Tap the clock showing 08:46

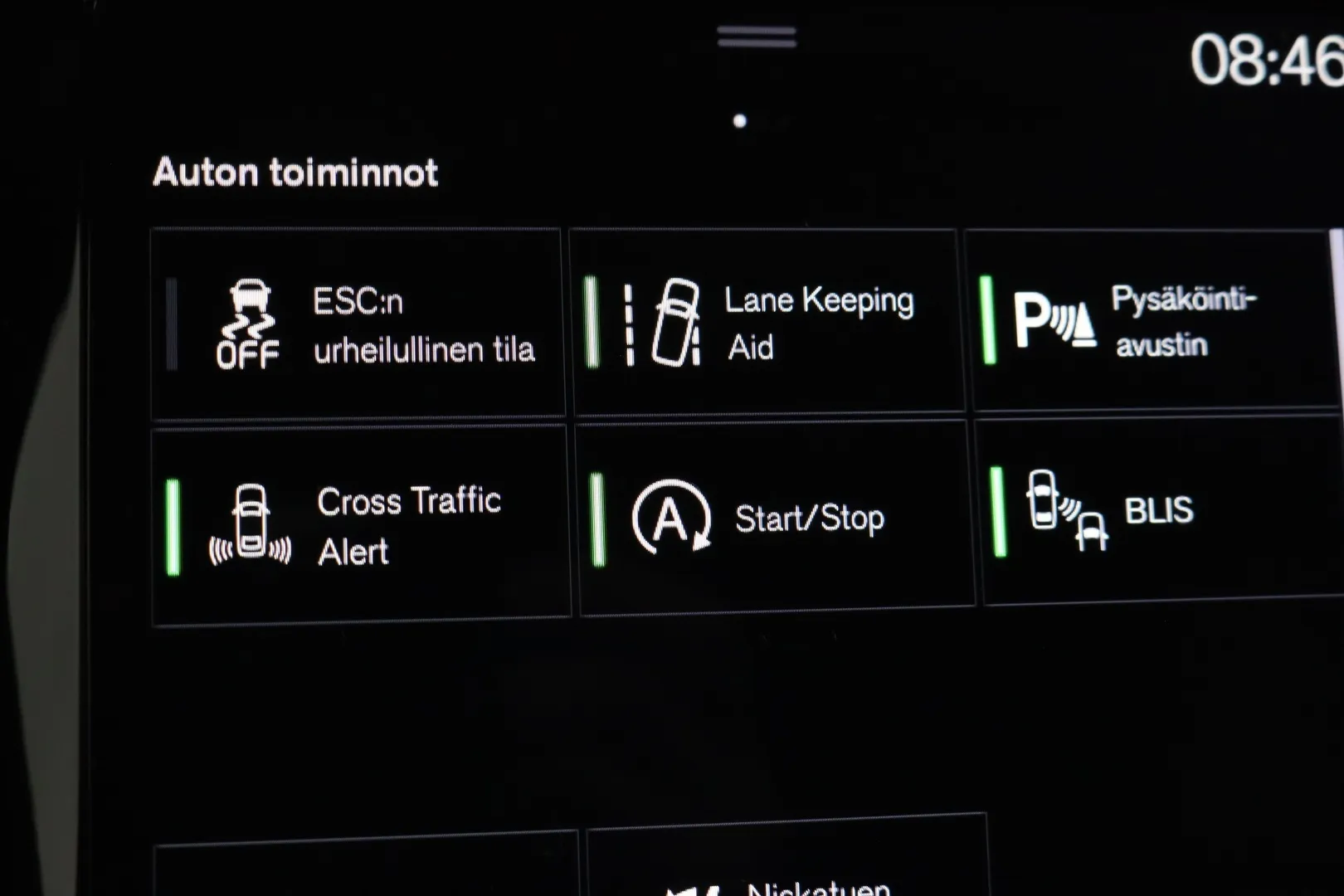tap(1267, 60)
